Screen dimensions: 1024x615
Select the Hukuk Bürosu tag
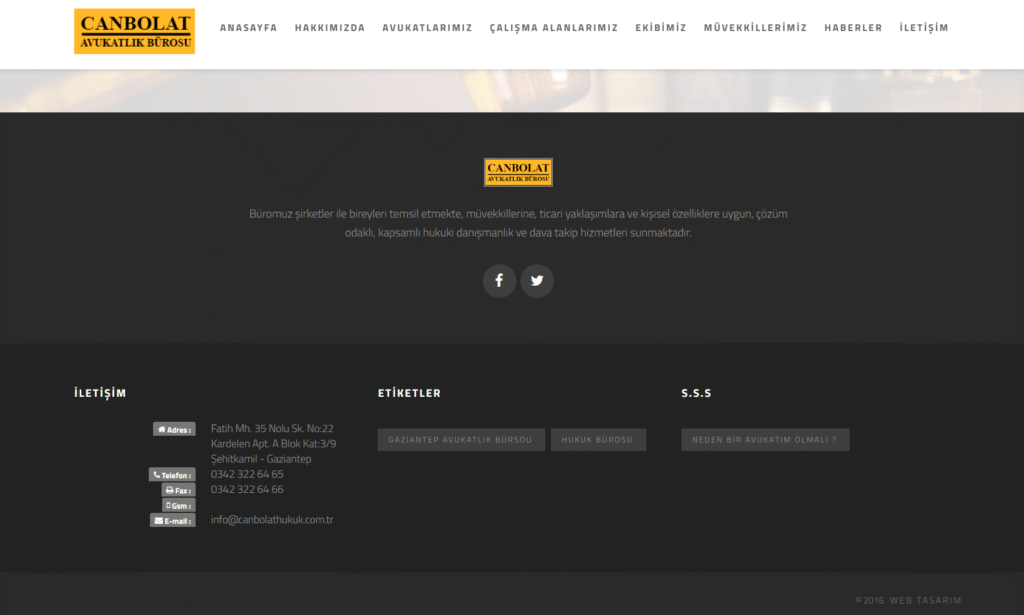pos(598,440)
